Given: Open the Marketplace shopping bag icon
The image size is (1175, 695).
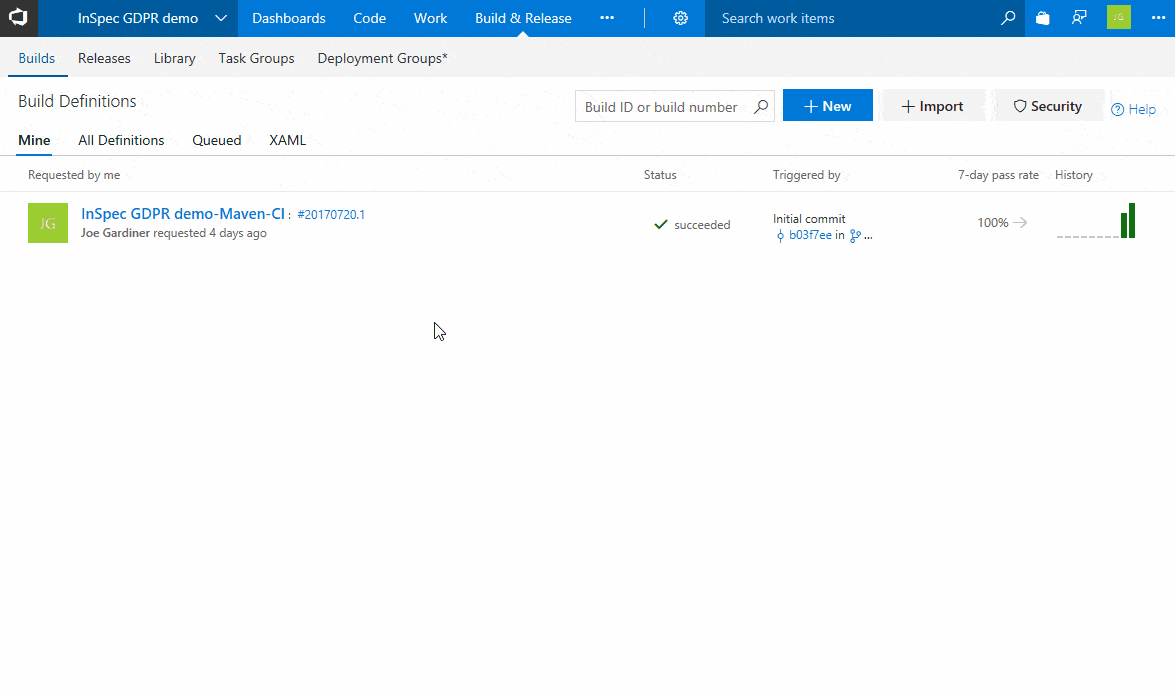Looking at the screenshot, I should tap(1043, 18).
